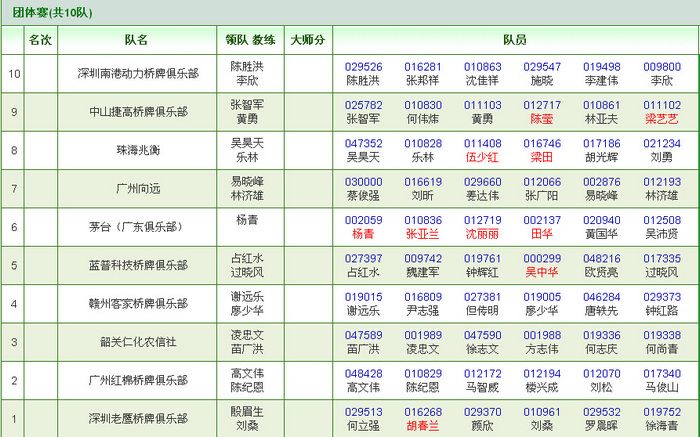Open player ID 020940 link
This screenshot has width=700, height=437.
click(601, 221)
